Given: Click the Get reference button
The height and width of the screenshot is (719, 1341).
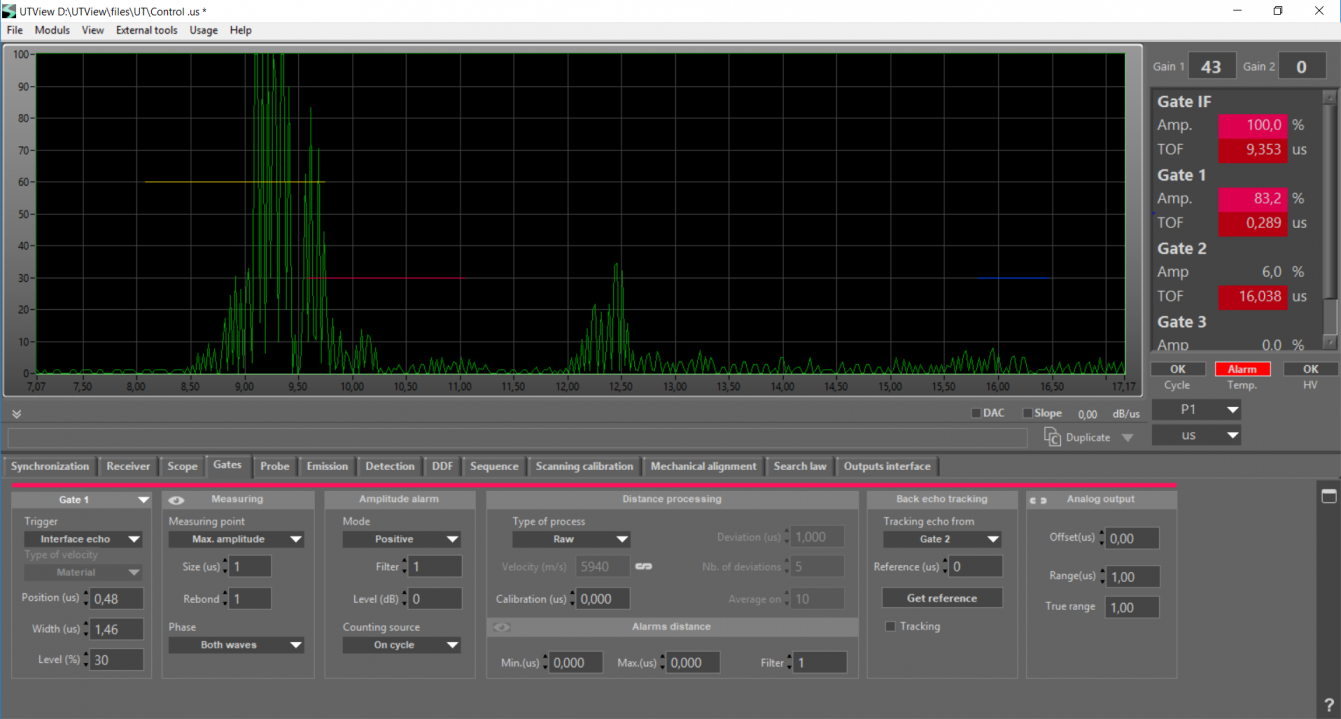Looking at the screenshot, I should (941, 598).
